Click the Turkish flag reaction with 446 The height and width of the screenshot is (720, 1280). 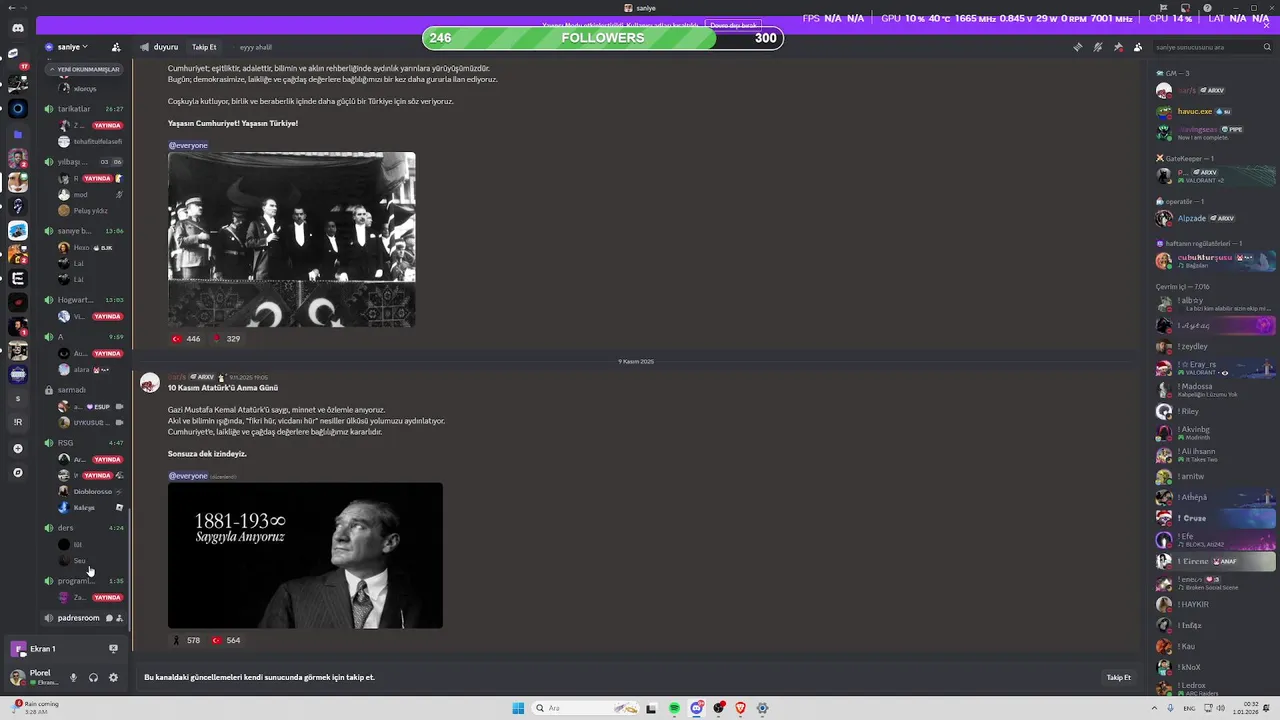(186, 339)
